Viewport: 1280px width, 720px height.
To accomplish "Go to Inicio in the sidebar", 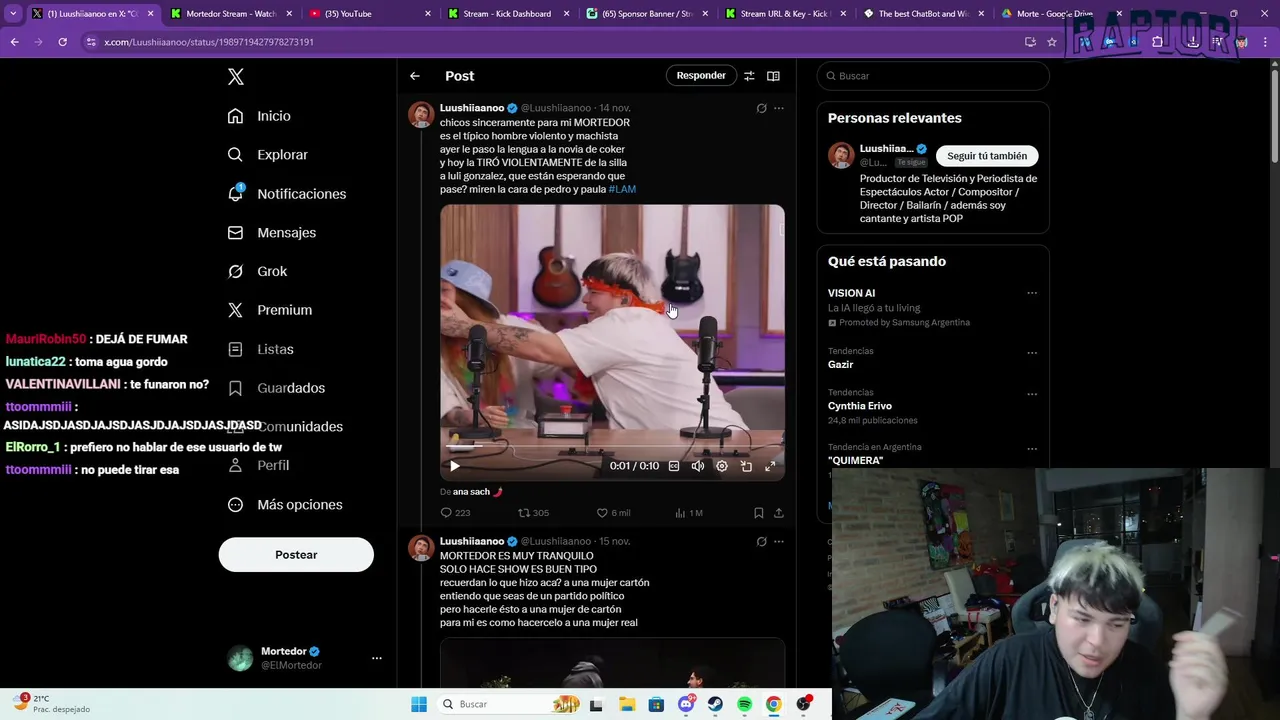I will (x=259, y=116).
